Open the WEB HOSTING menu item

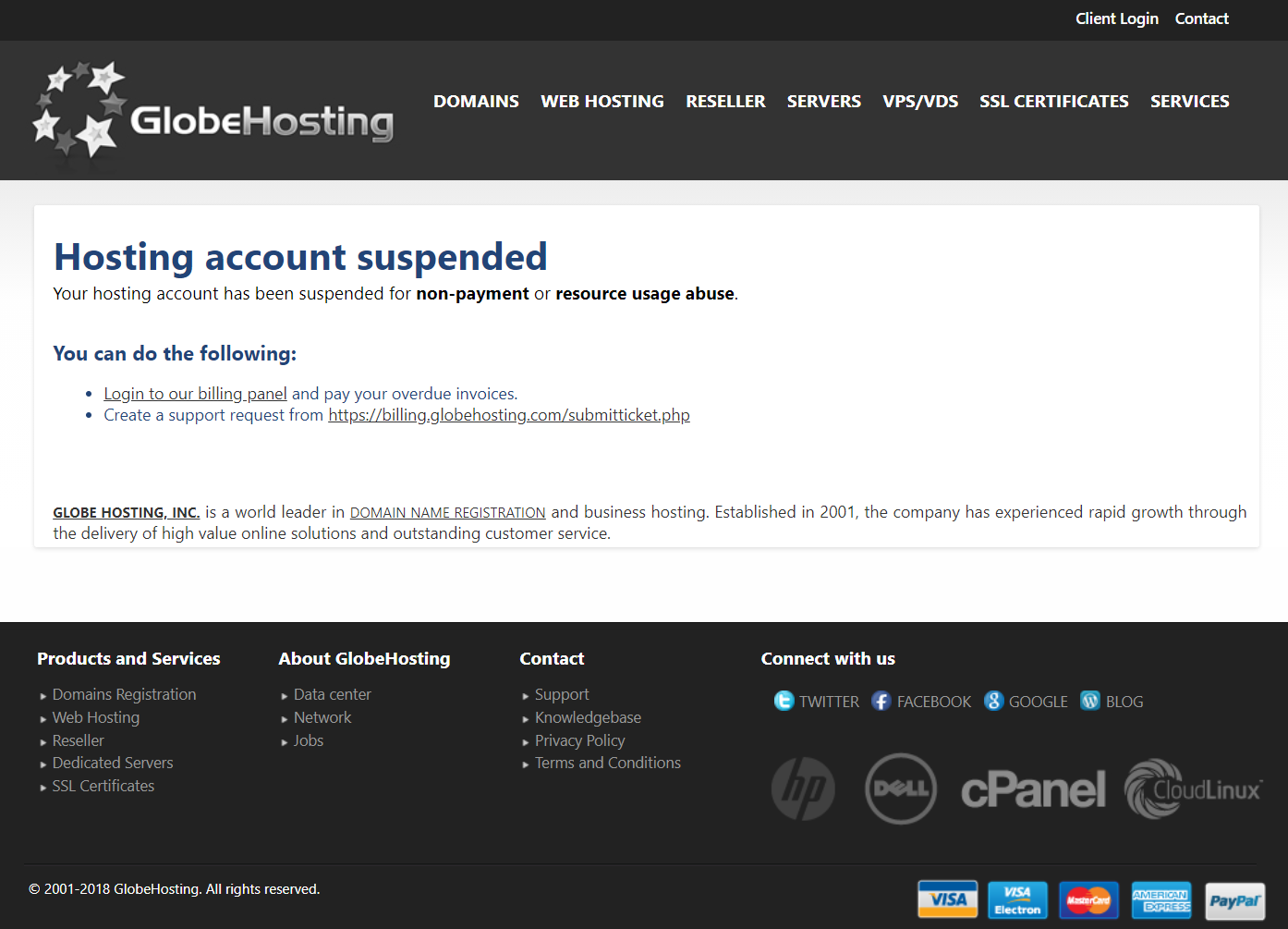602,102
